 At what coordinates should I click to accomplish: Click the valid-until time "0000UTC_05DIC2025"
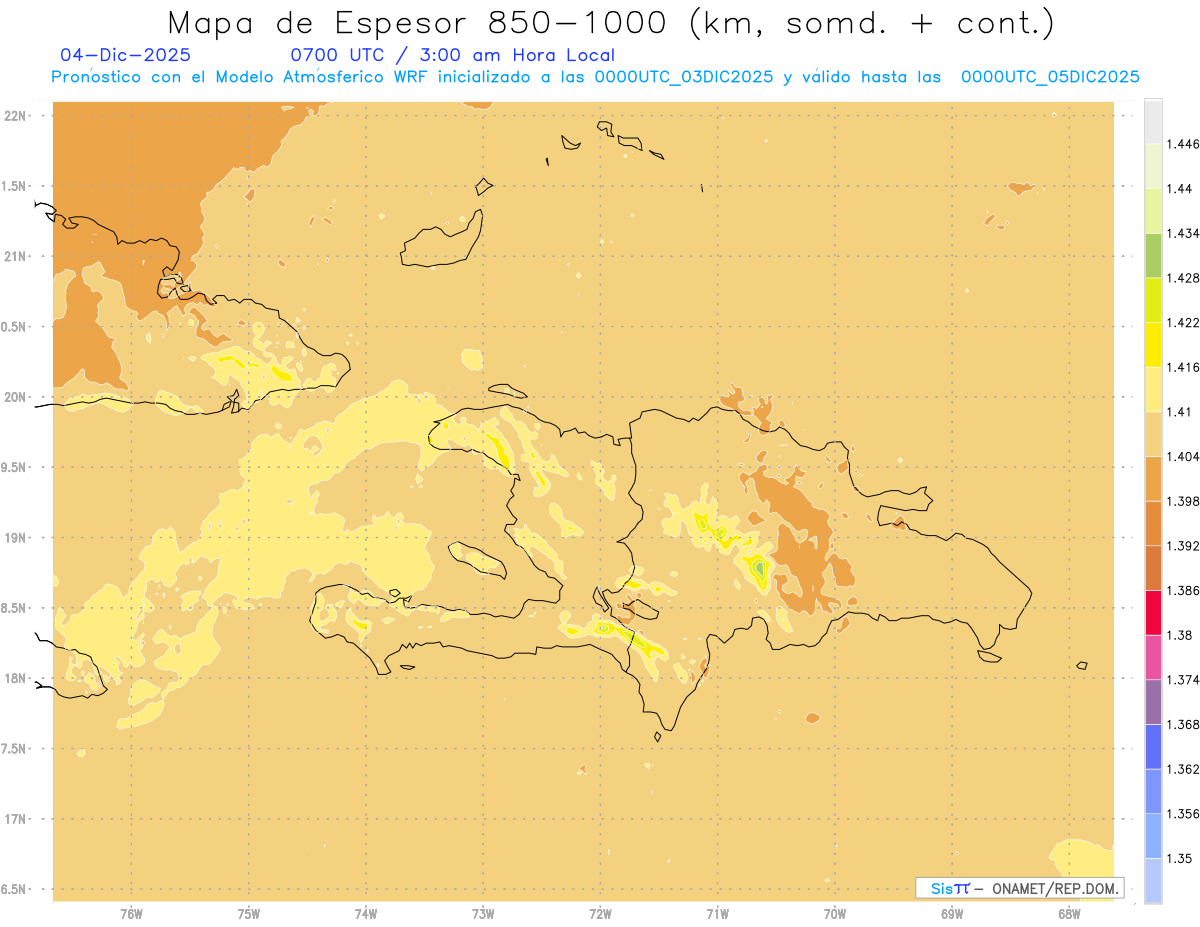[1050, 77]
